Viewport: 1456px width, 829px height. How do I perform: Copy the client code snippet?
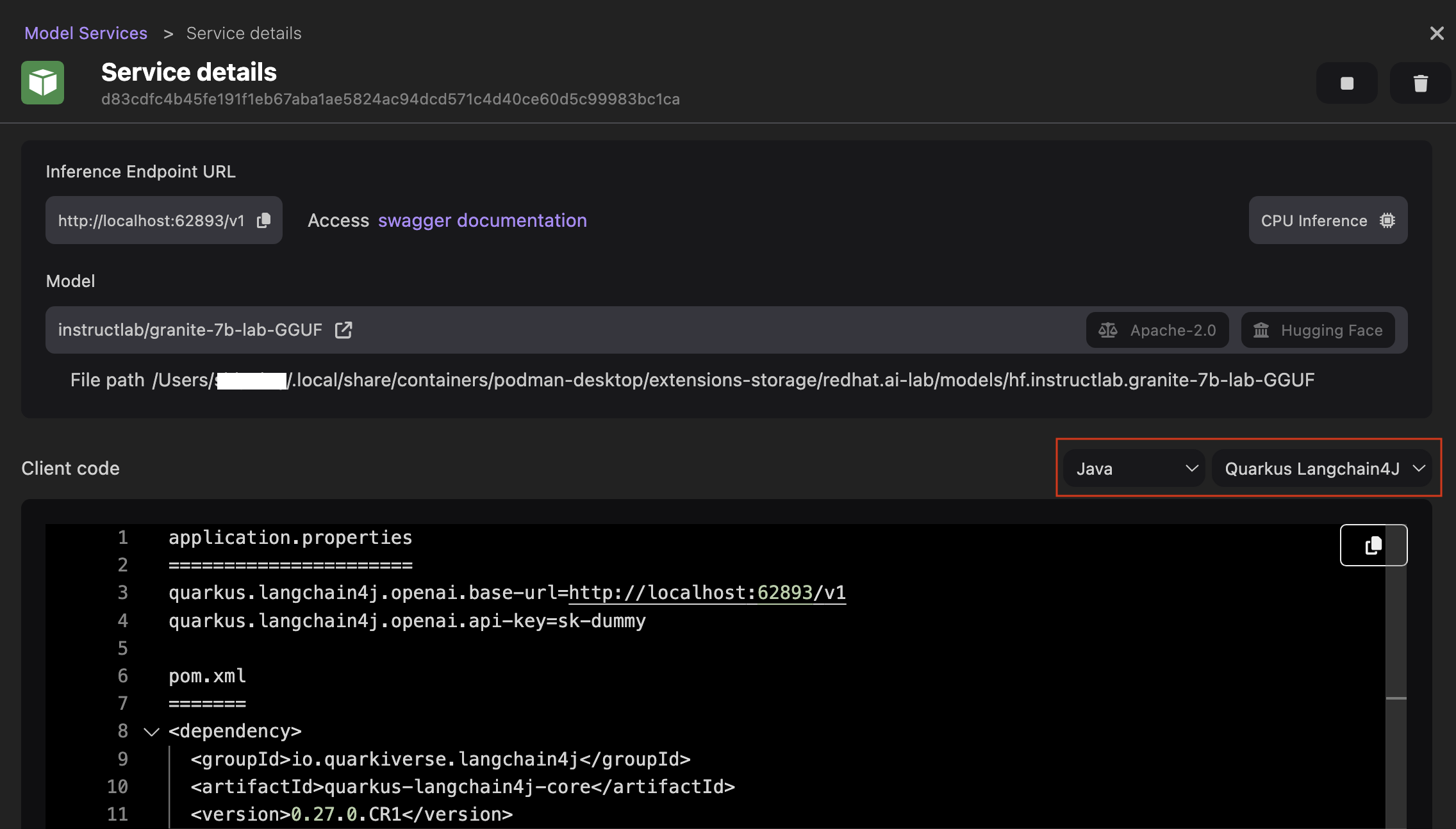pos(1373,545)
